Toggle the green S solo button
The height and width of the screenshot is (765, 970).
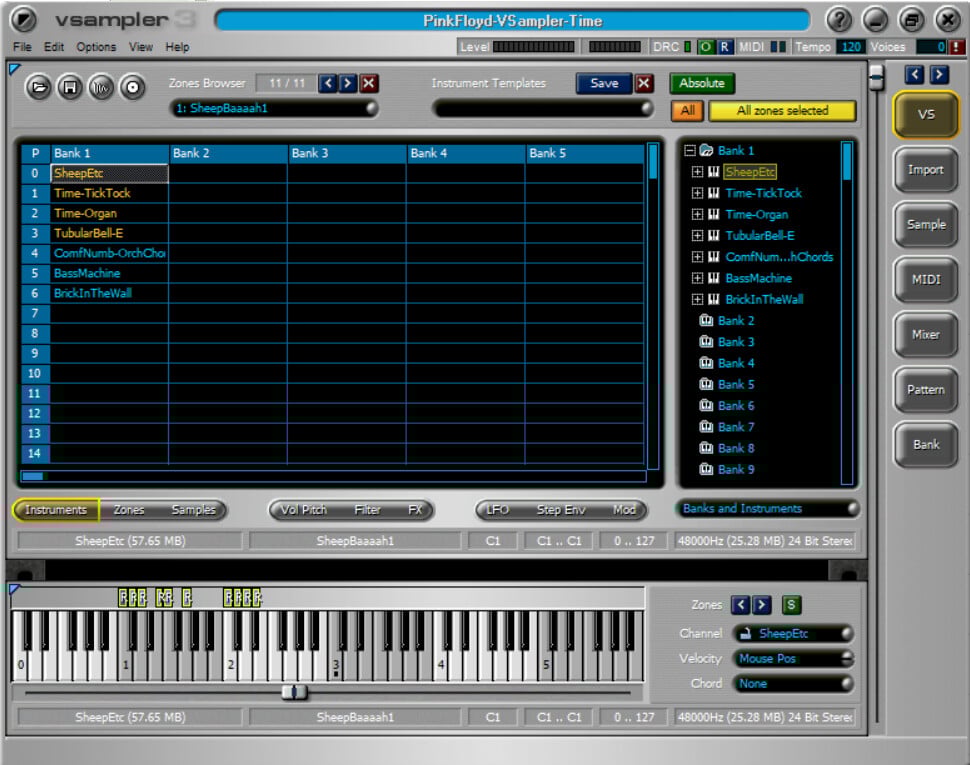coord(791,605)
